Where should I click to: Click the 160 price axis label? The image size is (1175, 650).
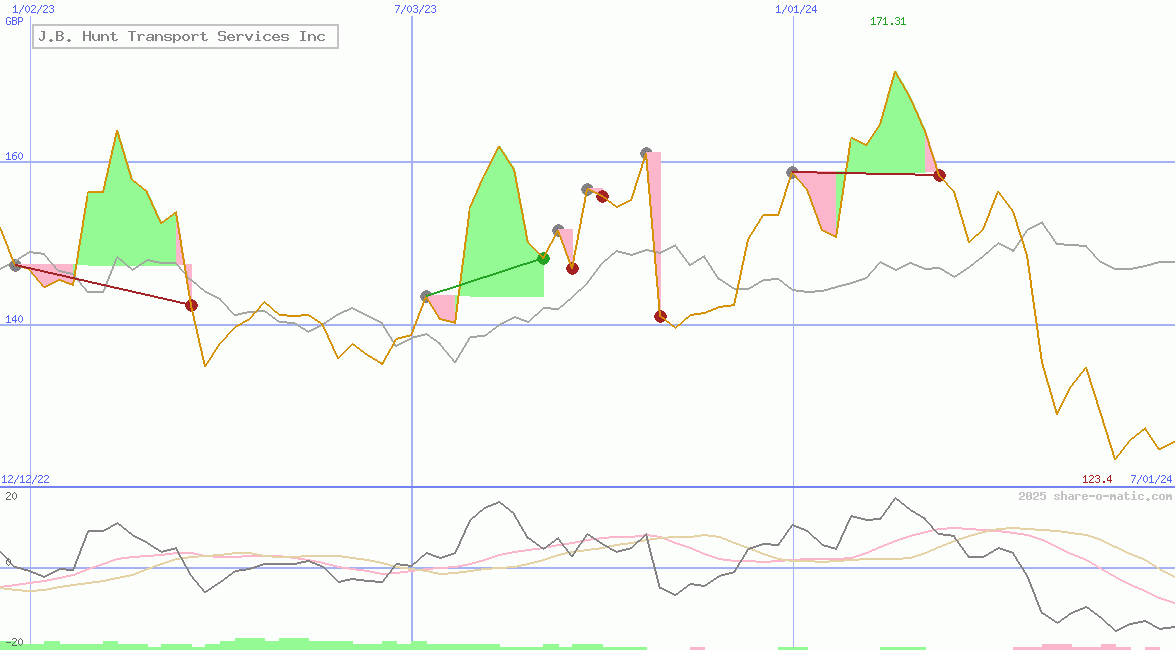[x=13, y=156]
